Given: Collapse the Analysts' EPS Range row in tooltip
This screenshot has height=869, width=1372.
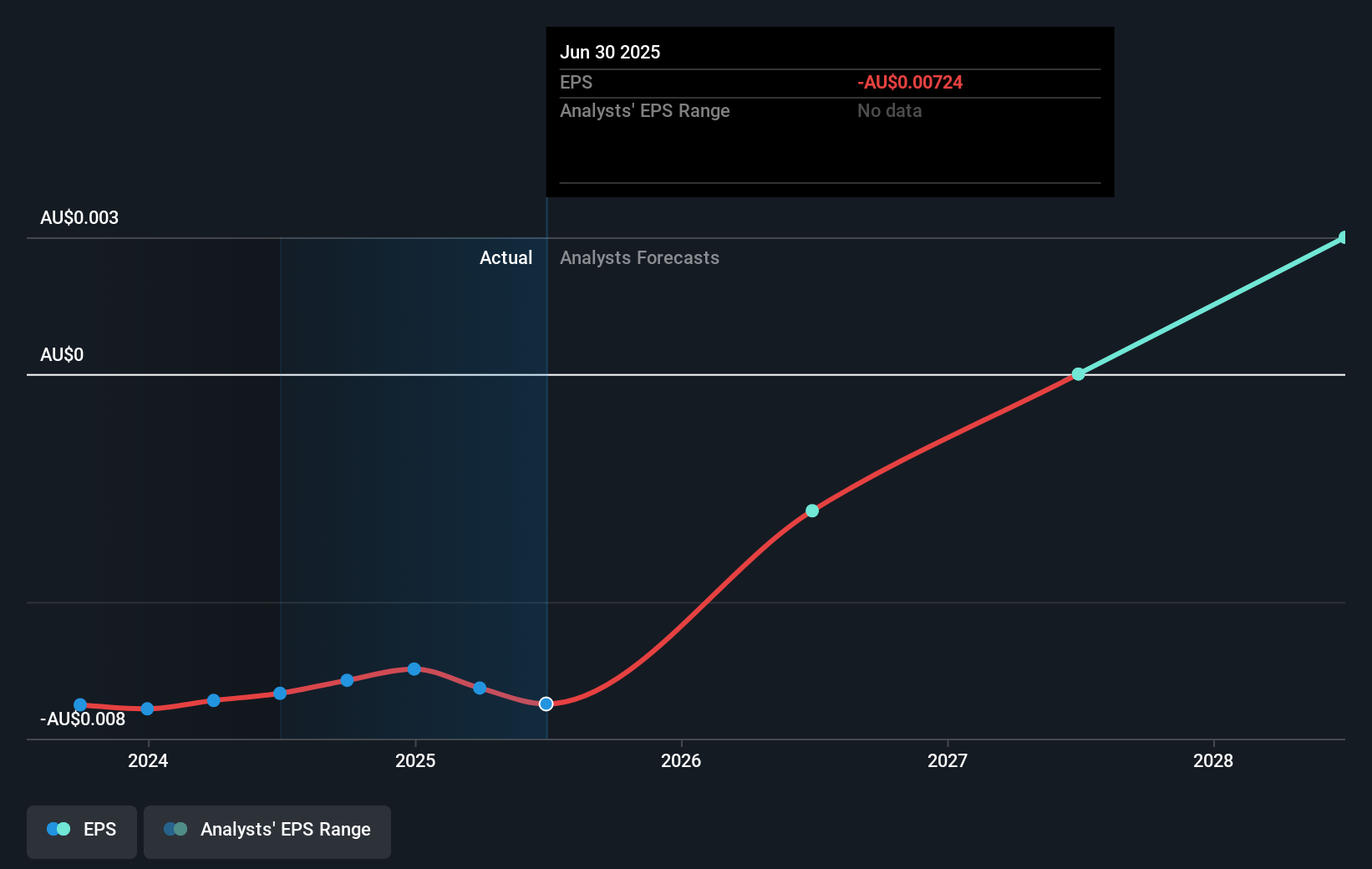Looking at the screenshot, I should pyautogui.click(x=644, y=110).
